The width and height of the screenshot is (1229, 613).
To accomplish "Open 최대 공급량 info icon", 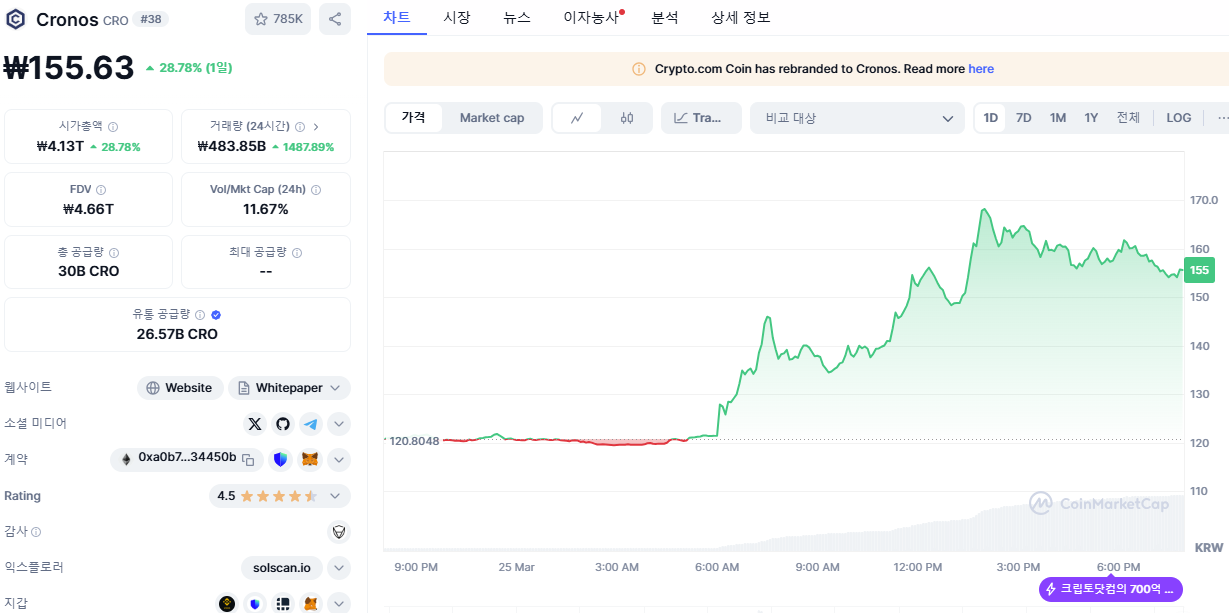I will pos(297,253).
